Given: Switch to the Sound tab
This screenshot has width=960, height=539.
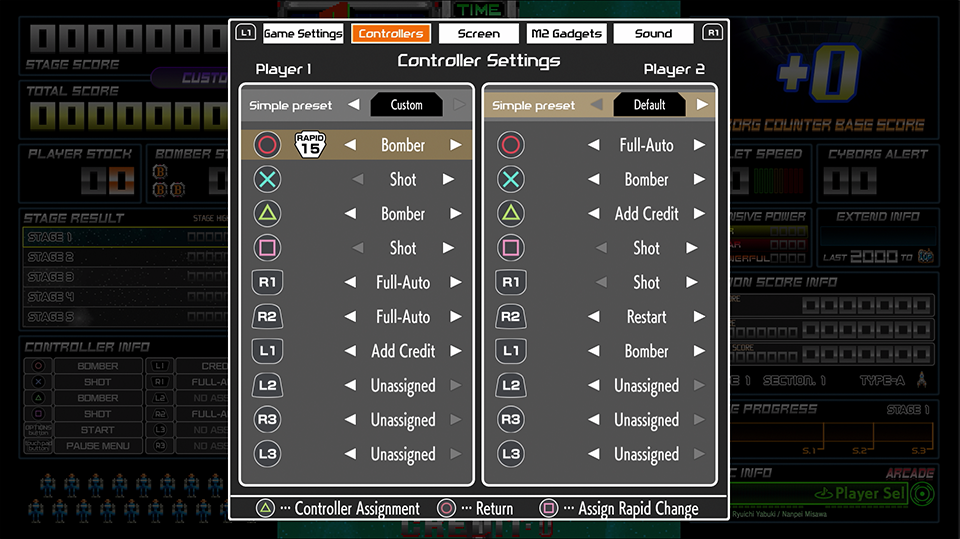Looking at the screenshot, I should click(x=653, y=33).
